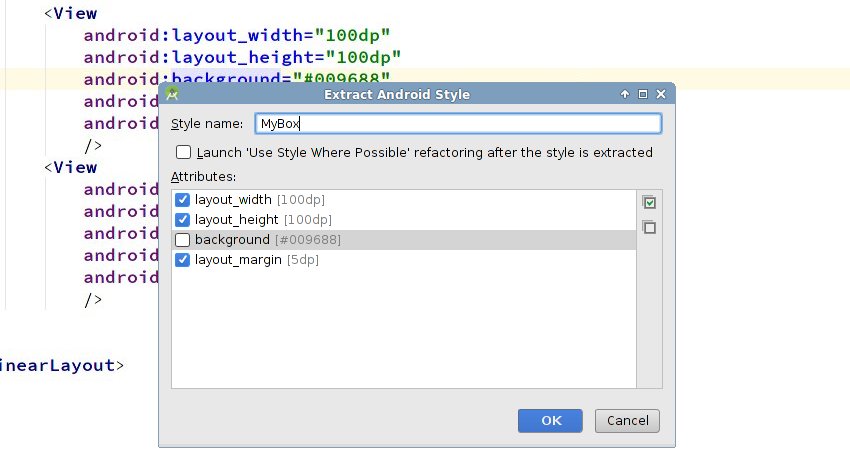Uncheck the layout_margin attribute checkbox
Viewport: 850px width, 459px height.
click(183, 260)
